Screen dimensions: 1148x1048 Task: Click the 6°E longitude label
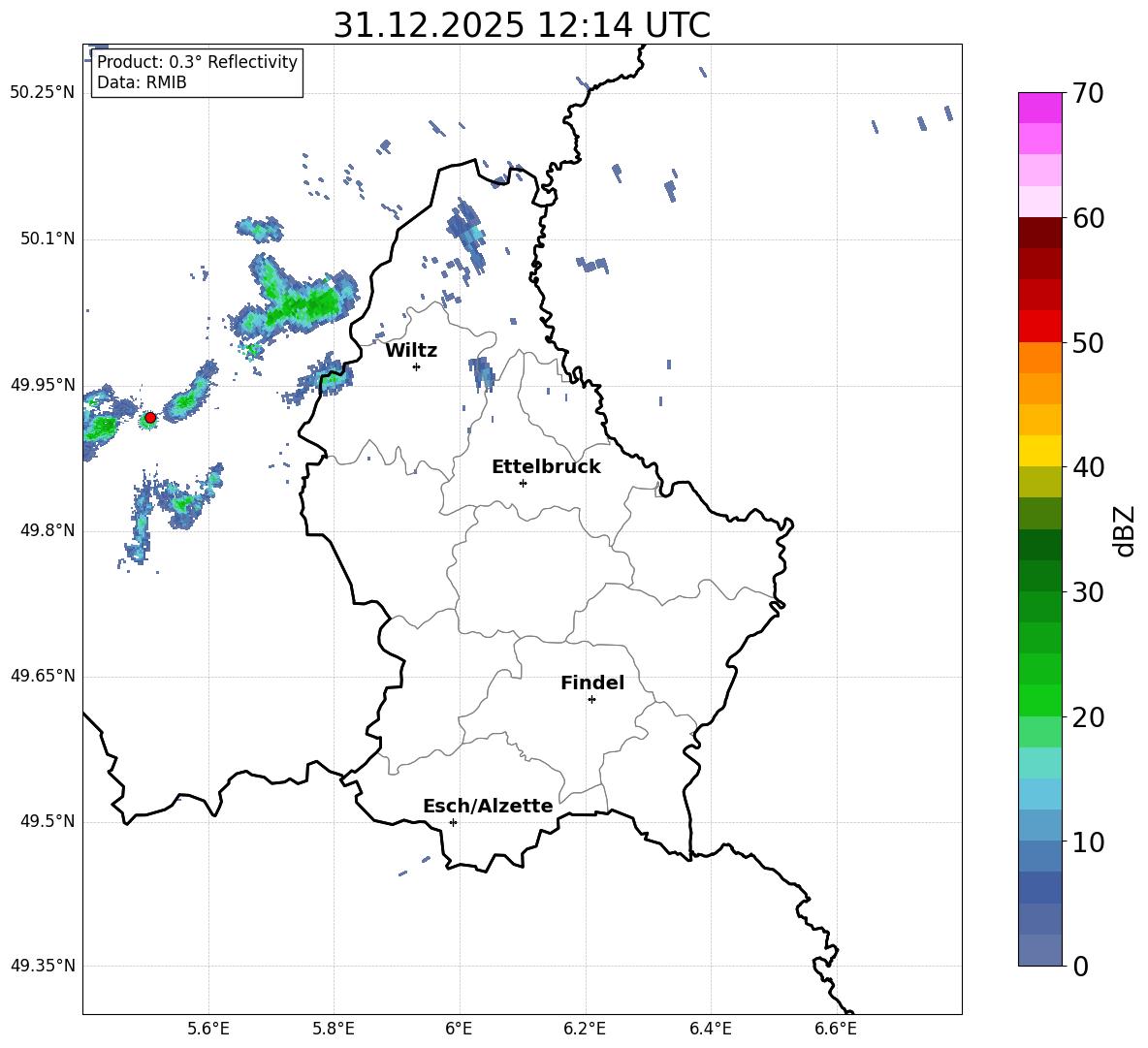coord(459,1029)
